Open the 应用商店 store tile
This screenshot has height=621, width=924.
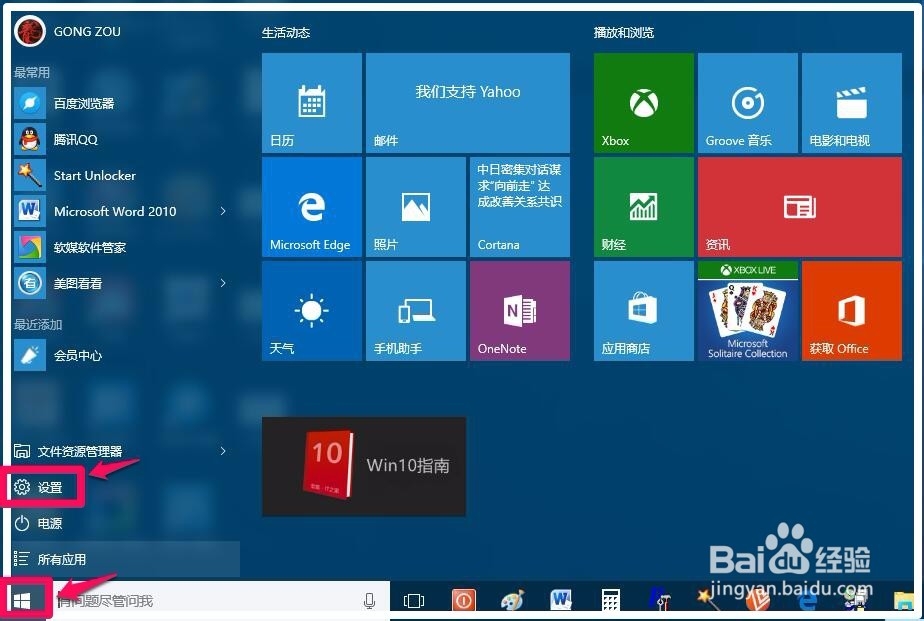click(643, 310)
